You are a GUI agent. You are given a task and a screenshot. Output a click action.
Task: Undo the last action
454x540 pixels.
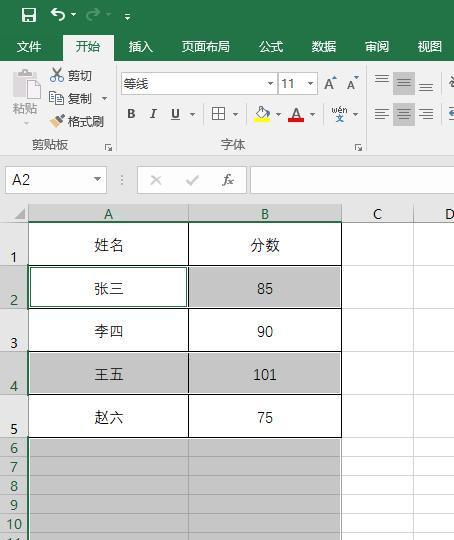[x=58, y=15]
